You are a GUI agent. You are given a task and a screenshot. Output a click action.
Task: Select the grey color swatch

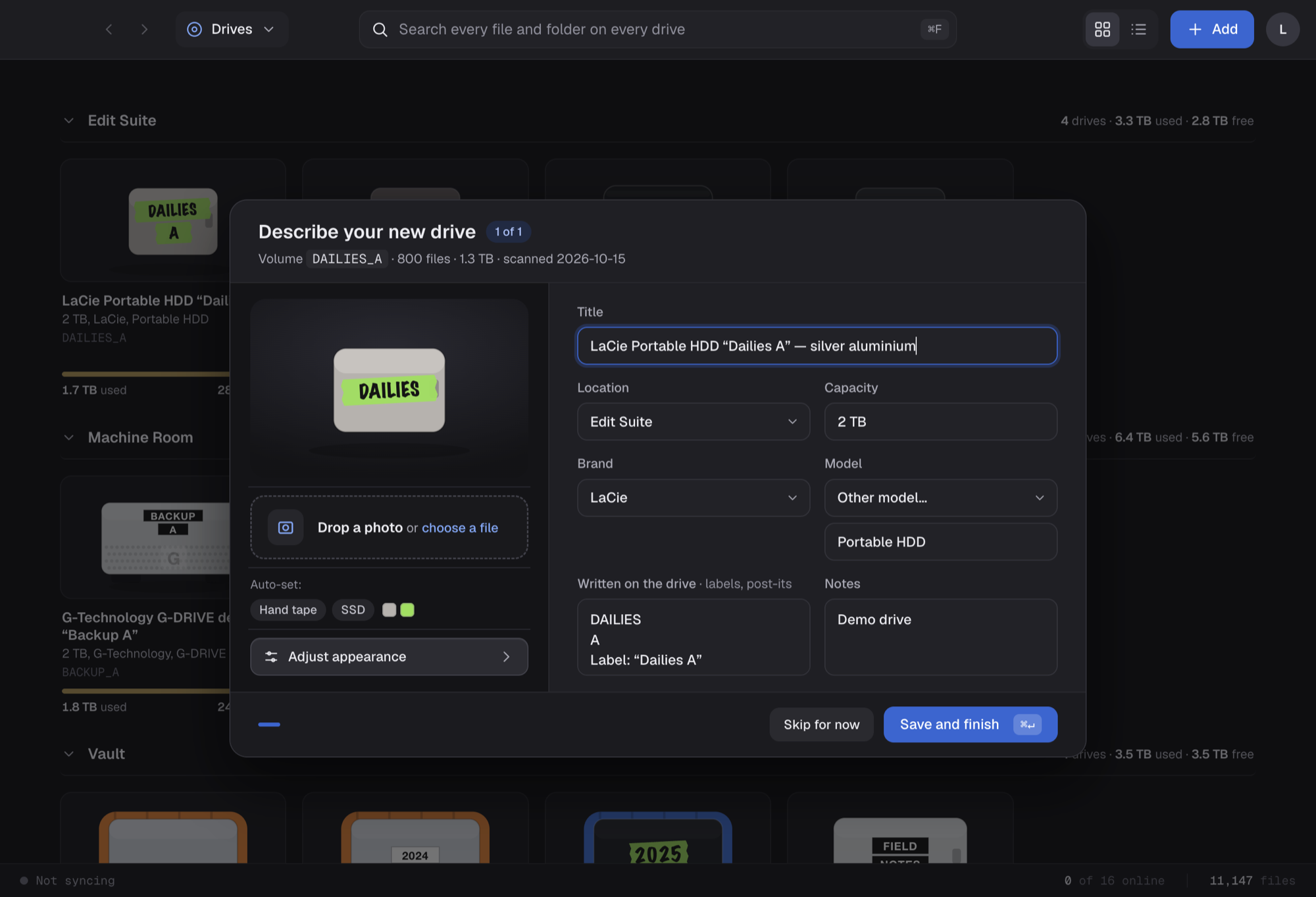point(389,609)
